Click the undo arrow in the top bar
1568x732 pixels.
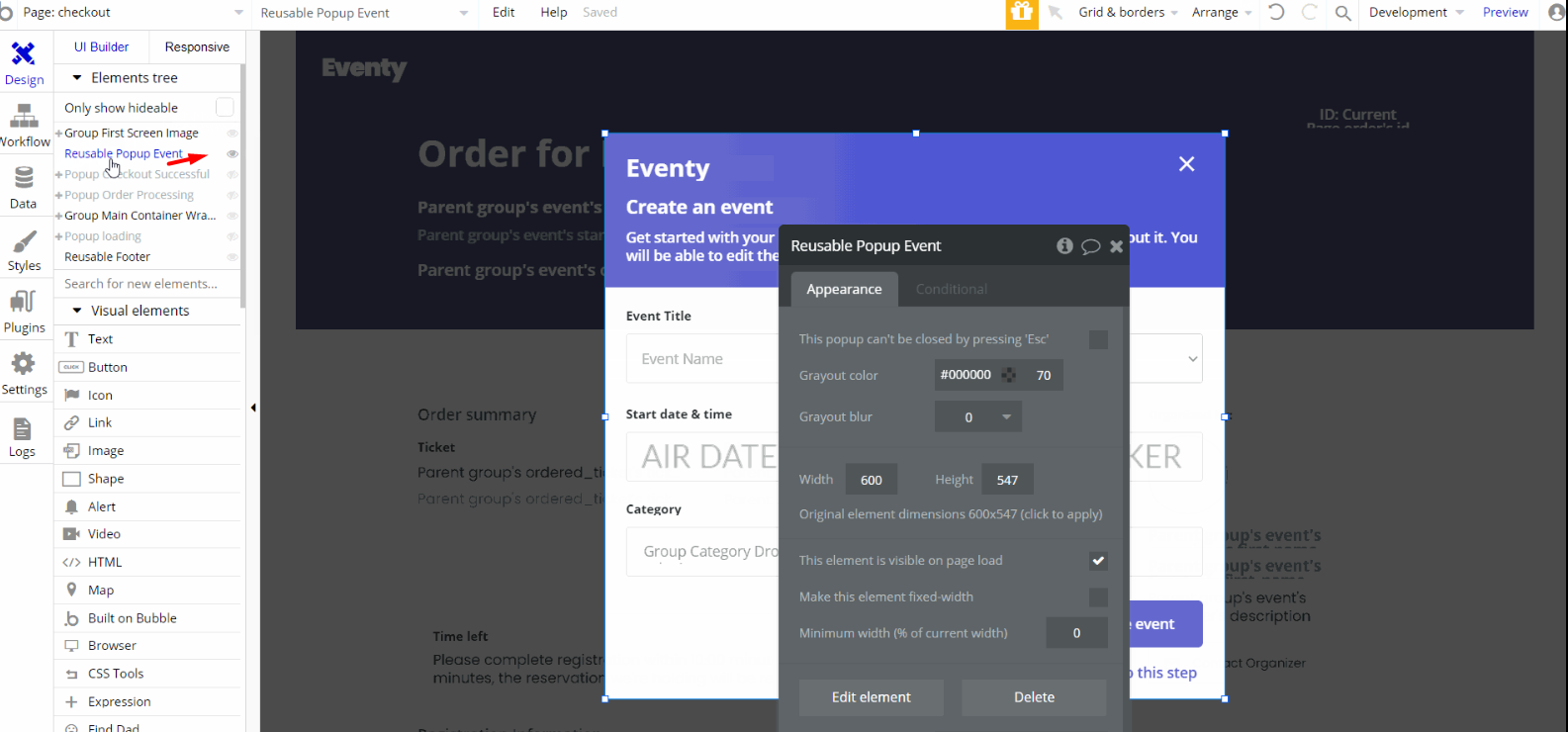pos(1276,12)
